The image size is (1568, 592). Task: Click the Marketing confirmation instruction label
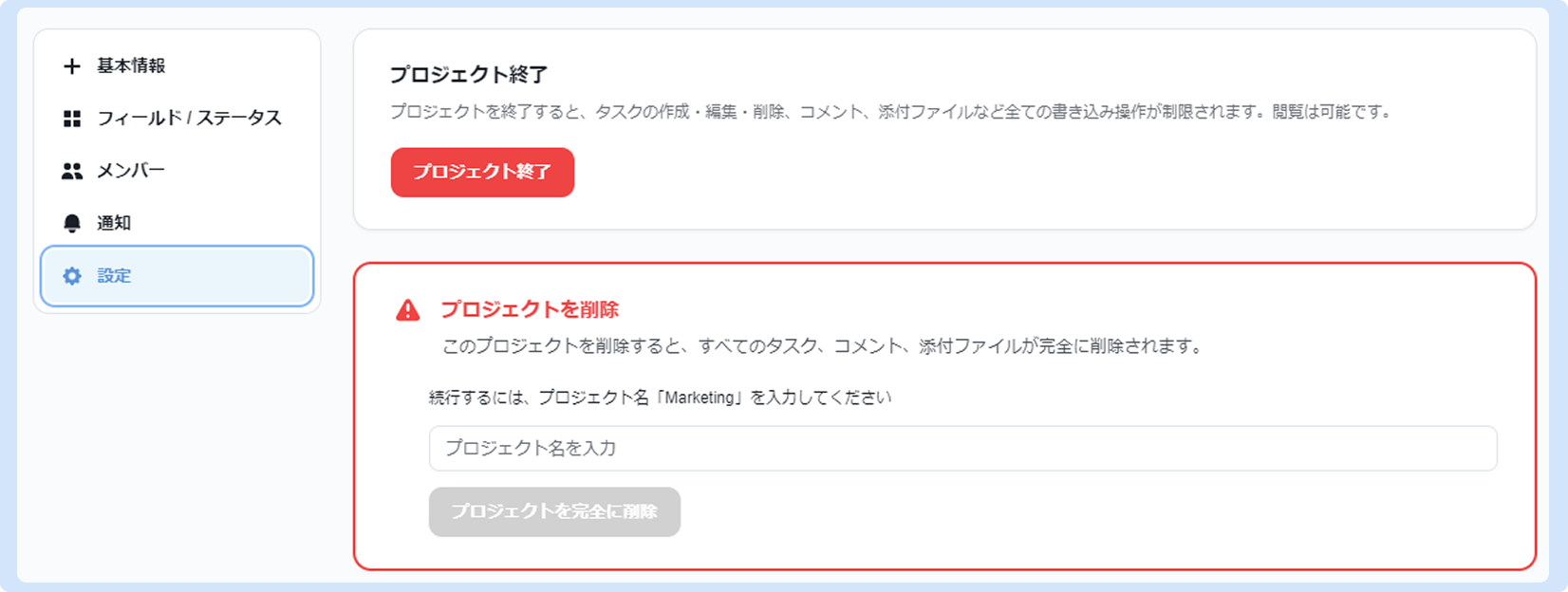(661, 398)
